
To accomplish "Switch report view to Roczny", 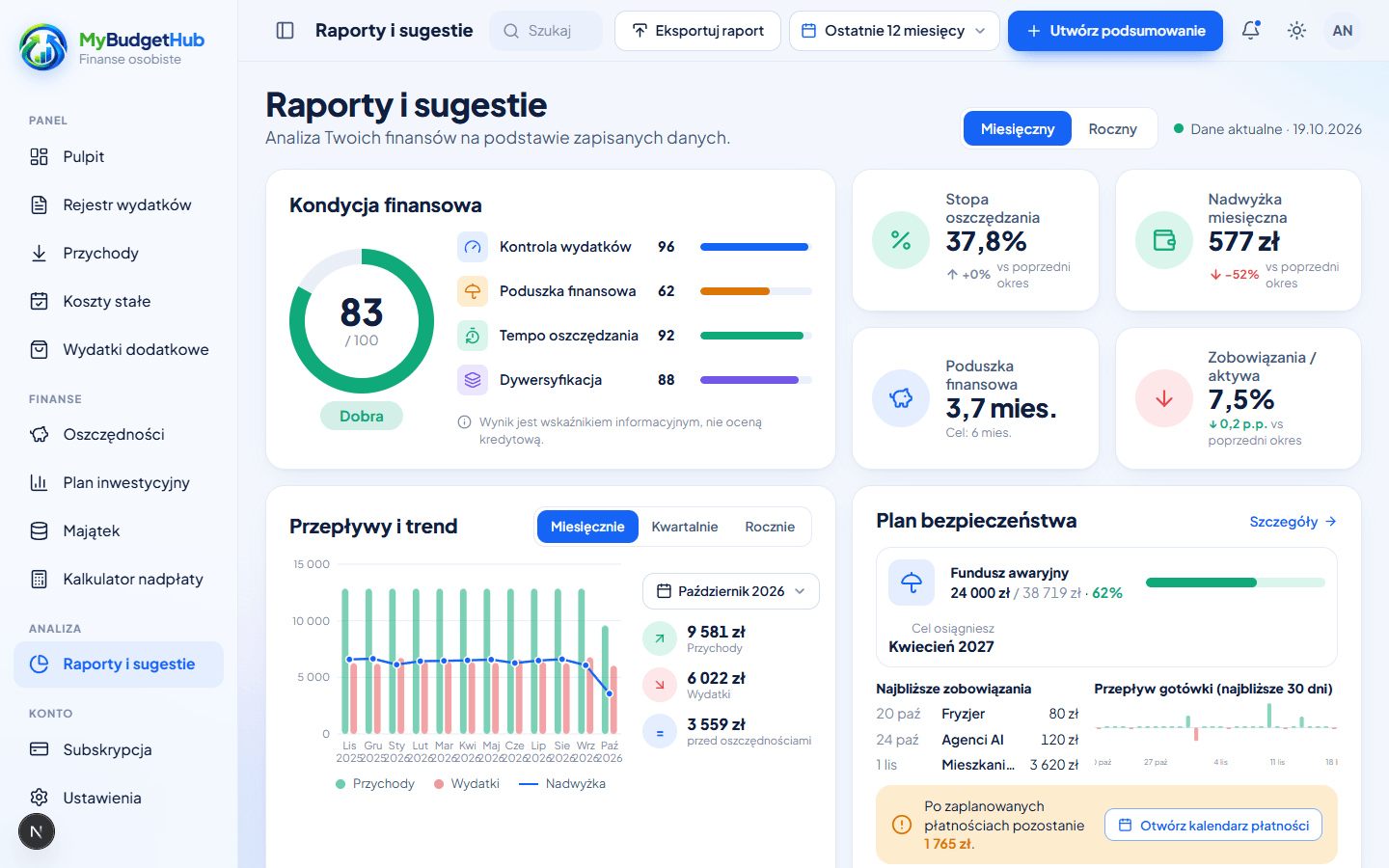I will tap(1112, 129).
